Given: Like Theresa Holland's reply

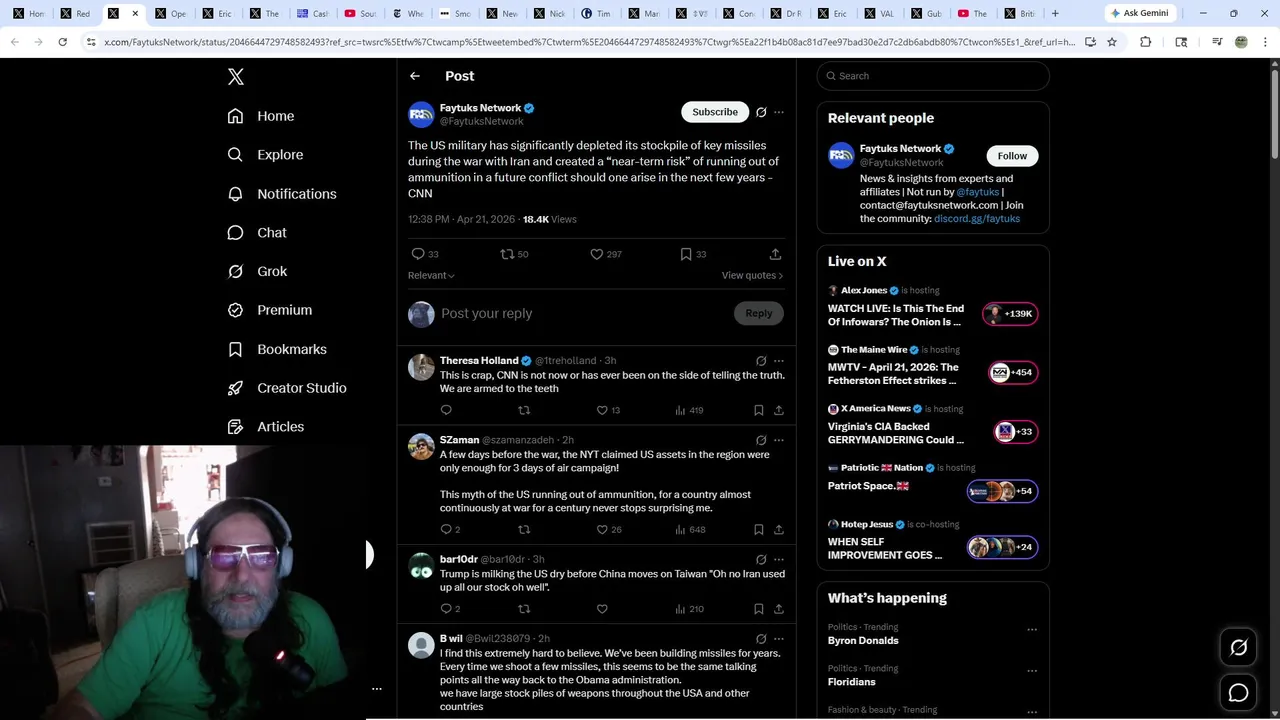Looking at the screenshot, I should (x=602, y=410).
